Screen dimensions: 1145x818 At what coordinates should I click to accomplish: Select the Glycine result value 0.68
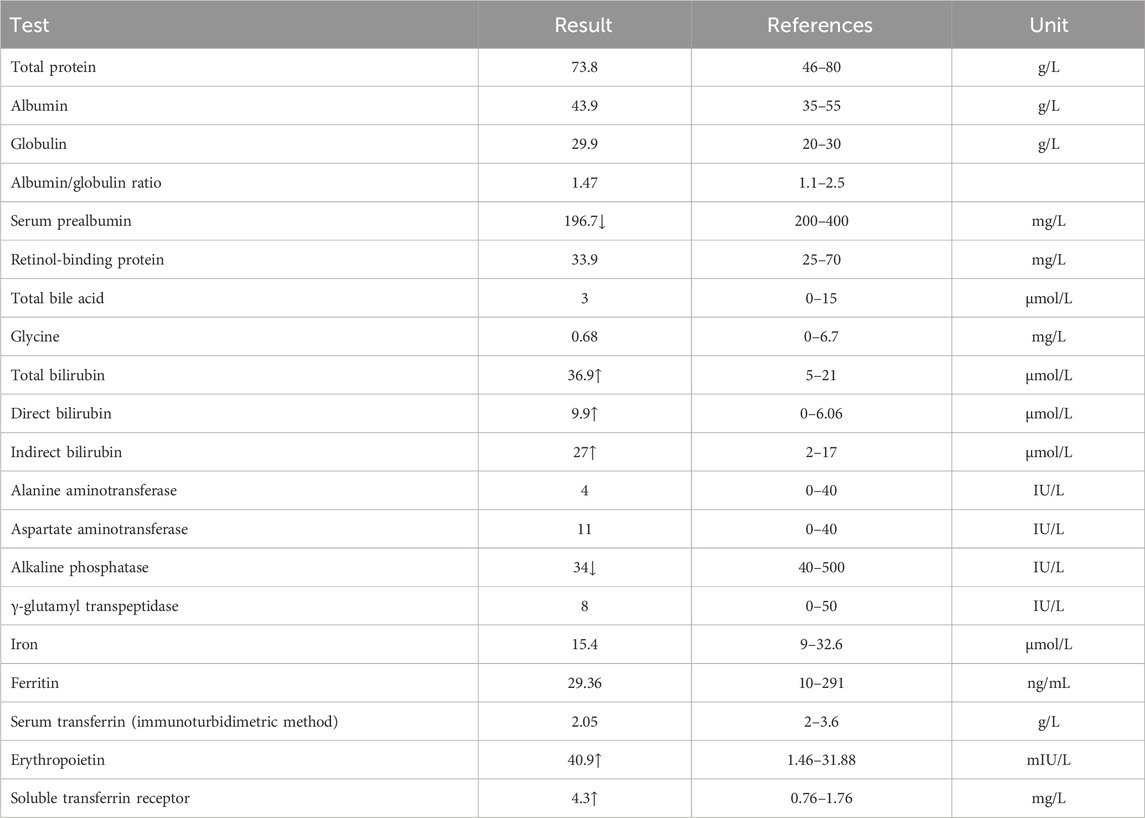(x=583, y=337)
